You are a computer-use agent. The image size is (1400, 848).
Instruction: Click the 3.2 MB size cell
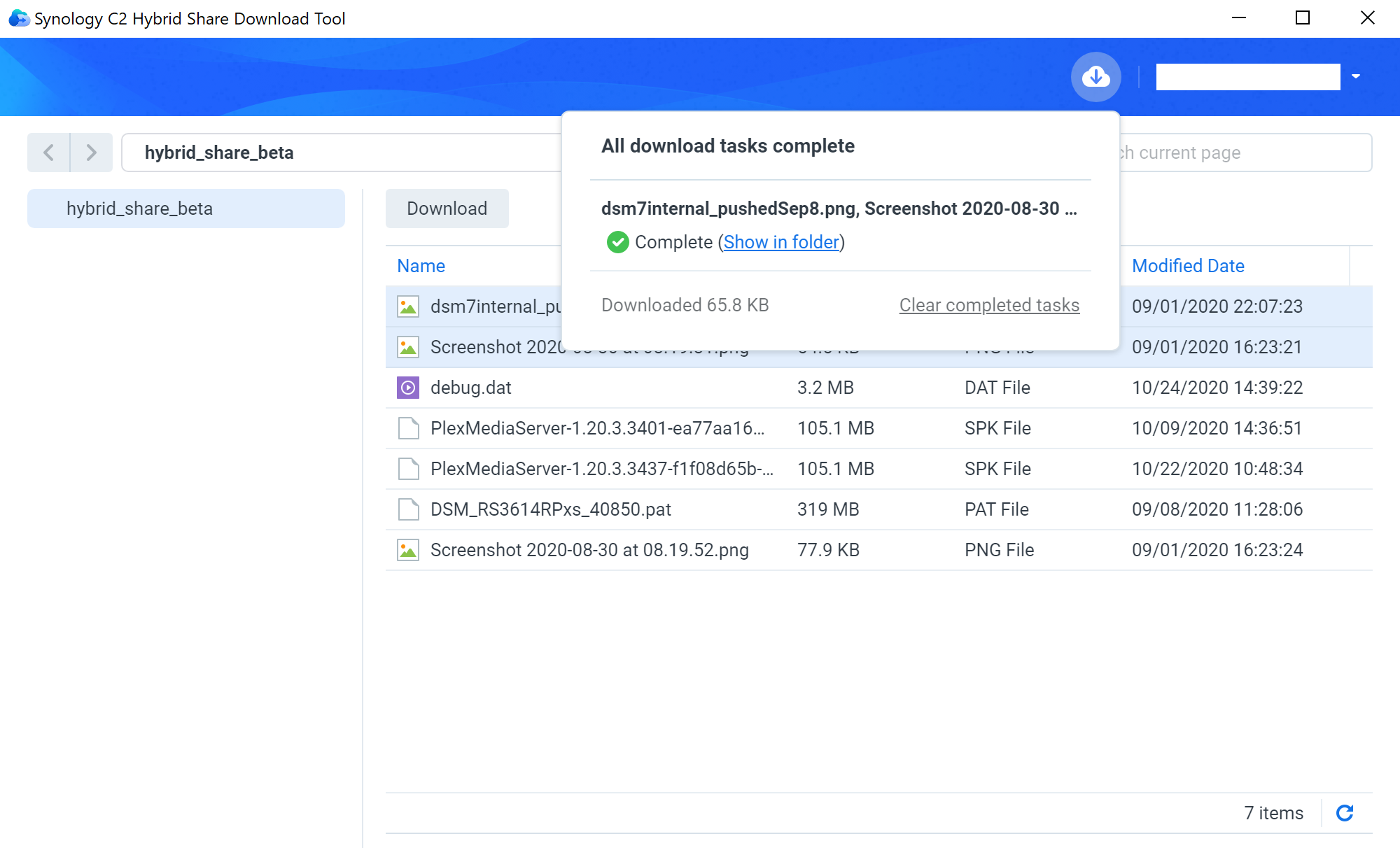coord(825,388)
